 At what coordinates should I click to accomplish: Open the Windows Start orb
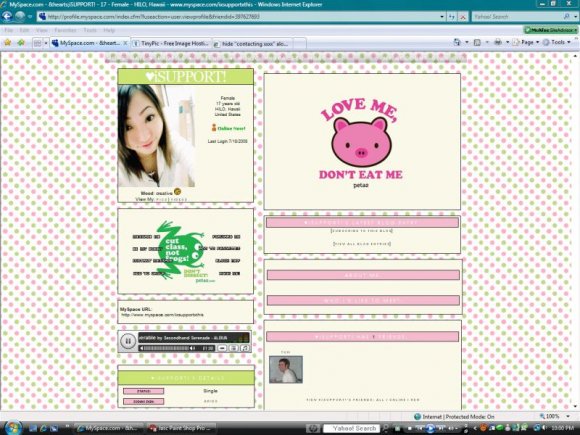12,428
